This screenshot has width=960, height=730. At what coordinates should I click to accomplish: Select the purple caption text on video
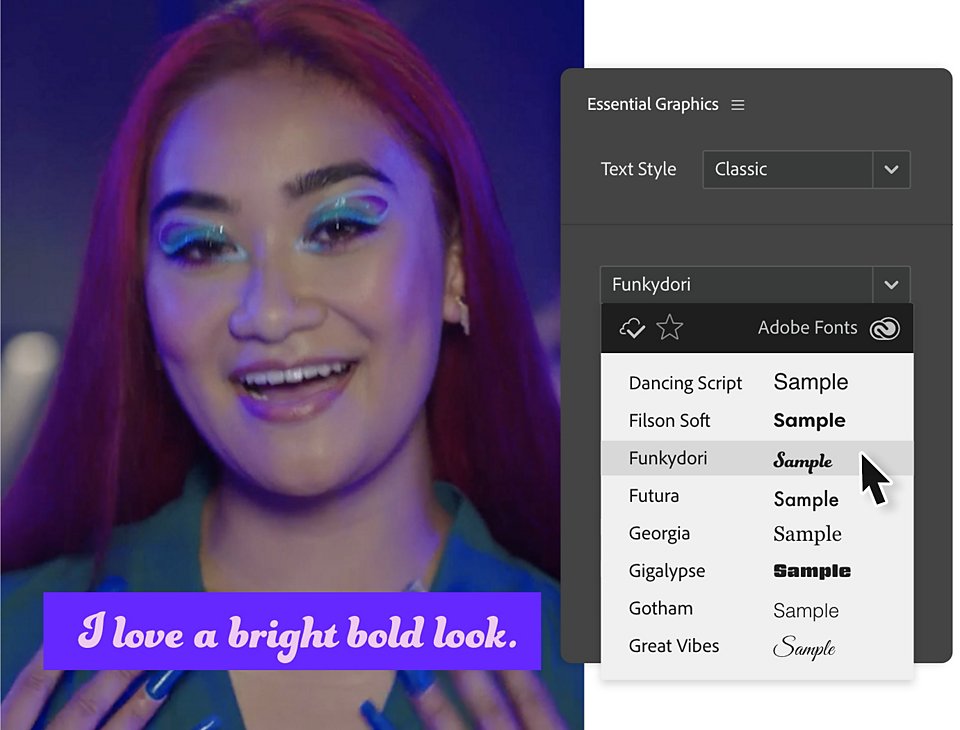click(298, 633)
